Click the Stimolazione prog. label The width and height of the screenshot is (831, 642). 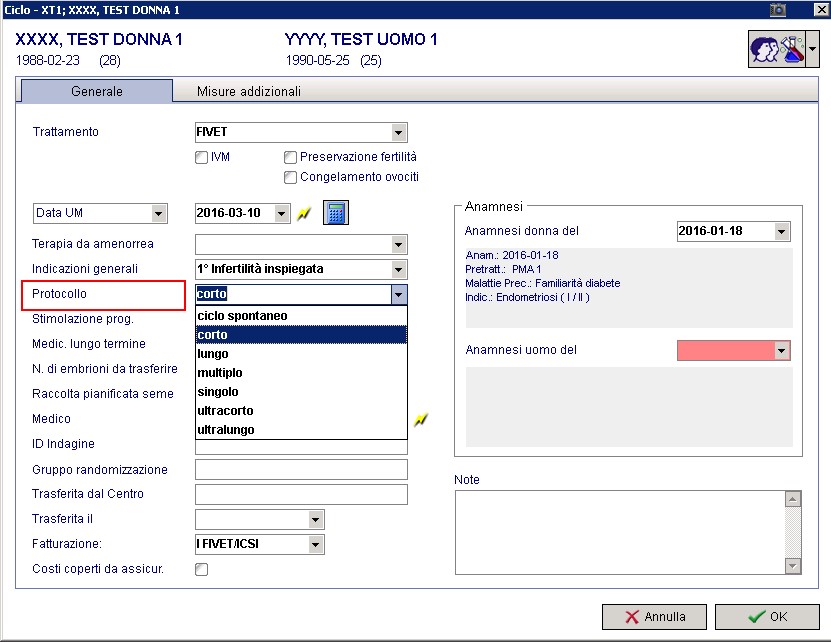83,319
